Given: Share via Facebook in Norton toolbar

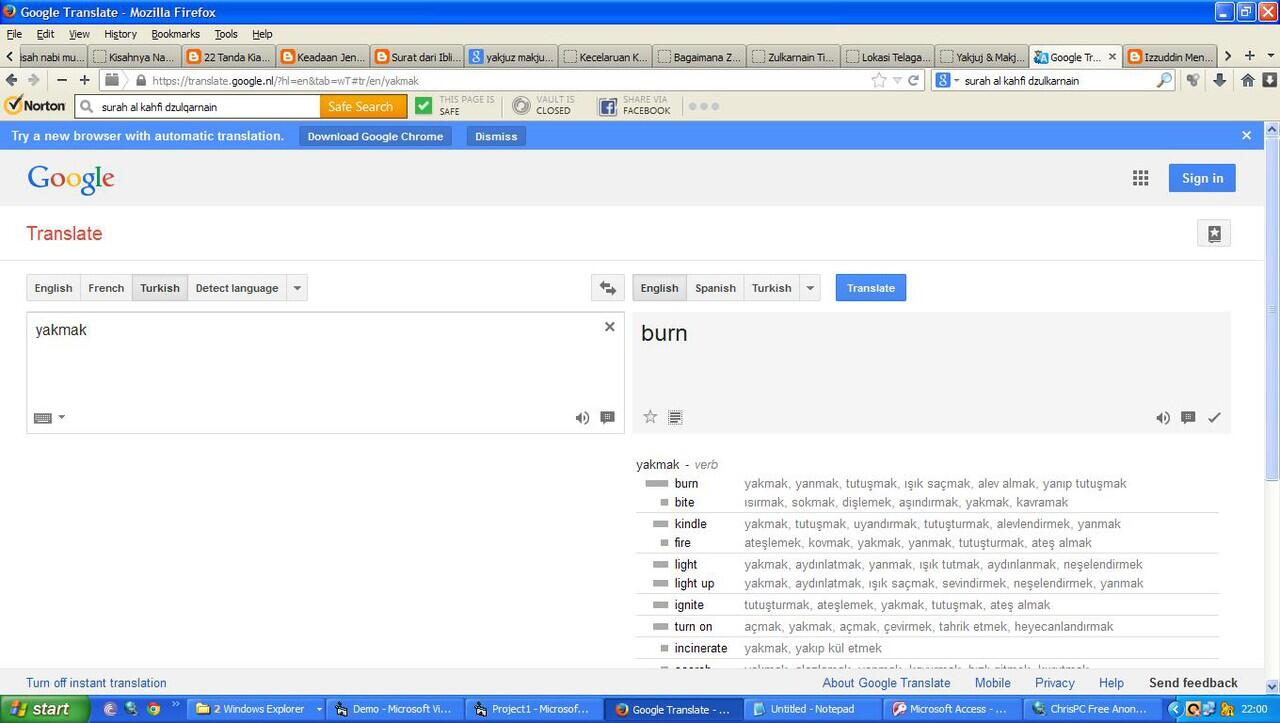Looking at the screenshot, I should point(634,105).
